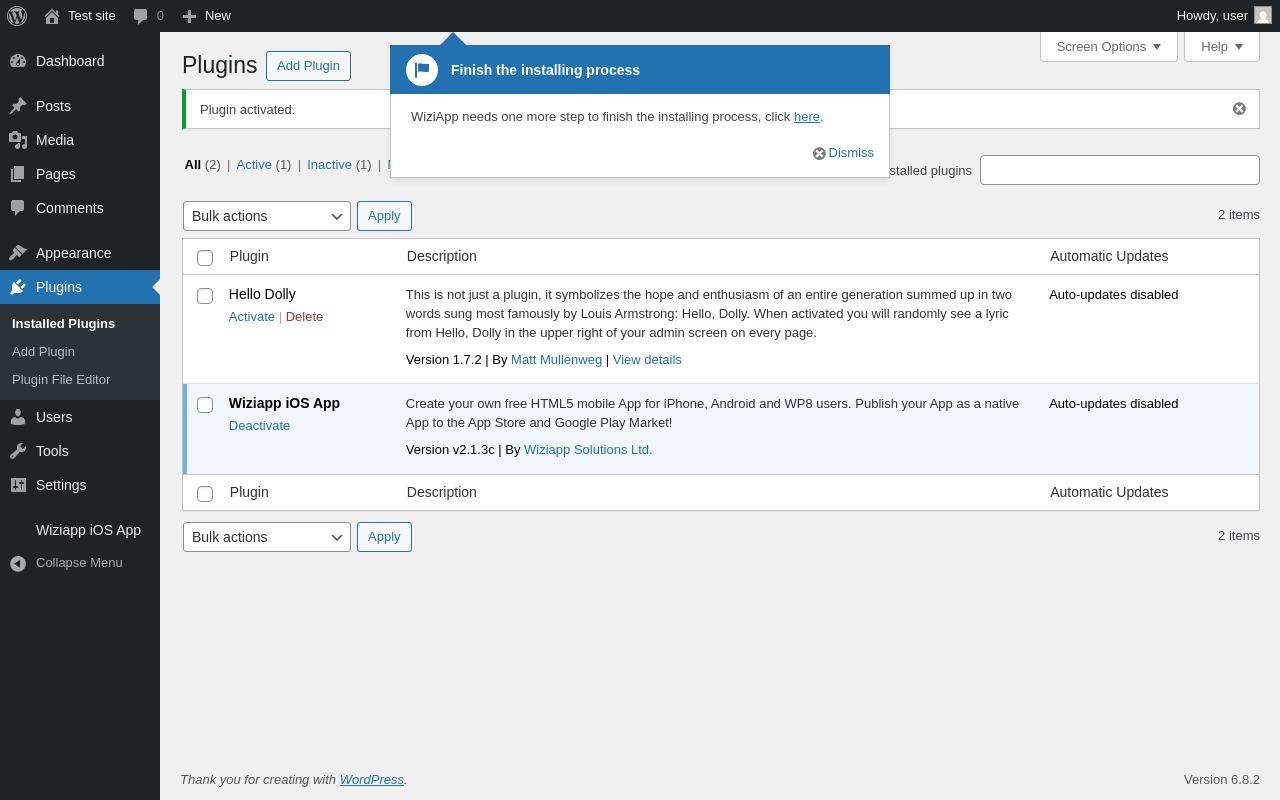
Task: Open the Test site home icon
Action: 52,16
